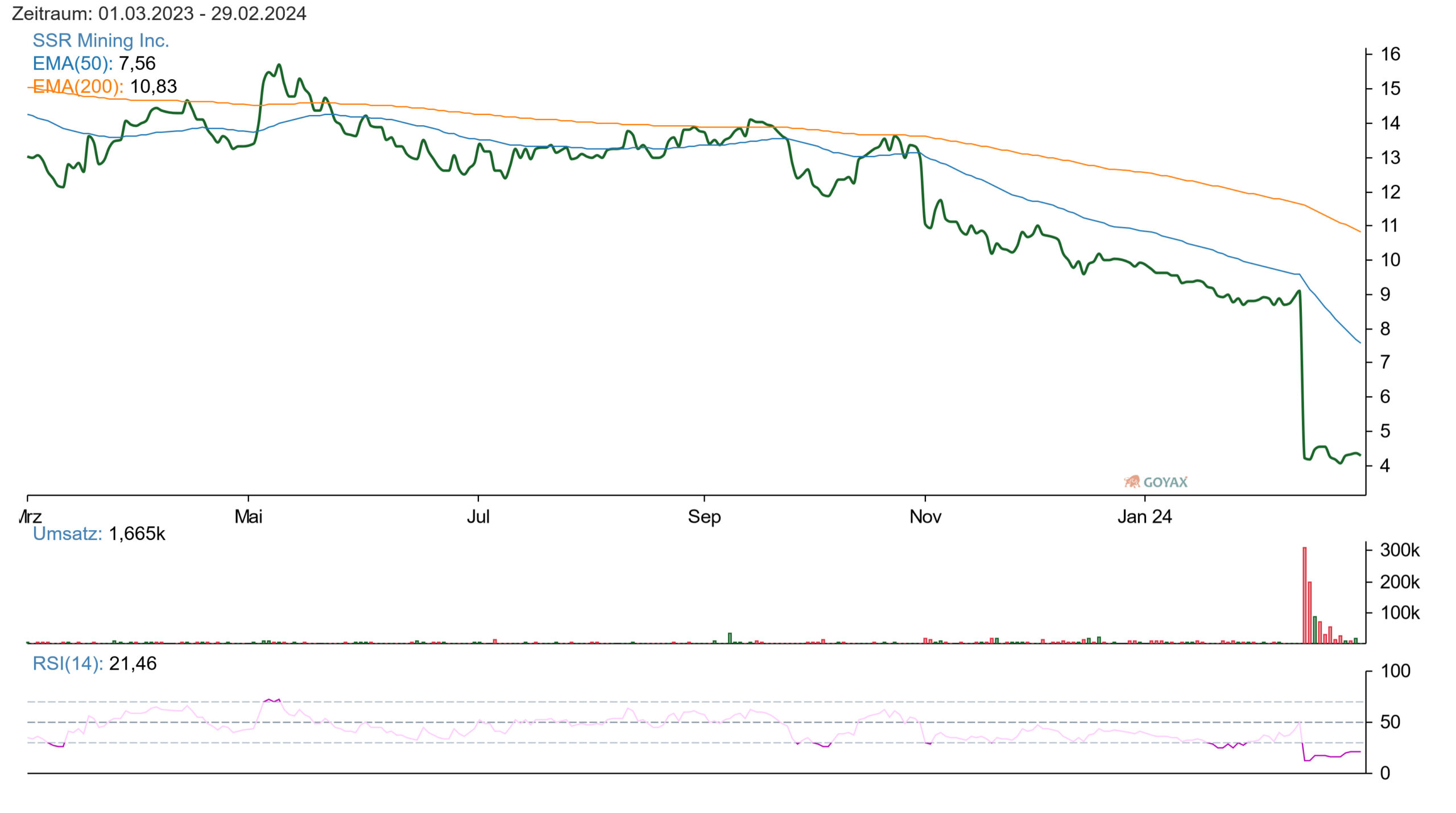Click the Mai label on time axis
The height and width of the screenshot is (813, 1456).
pos(249,517)
